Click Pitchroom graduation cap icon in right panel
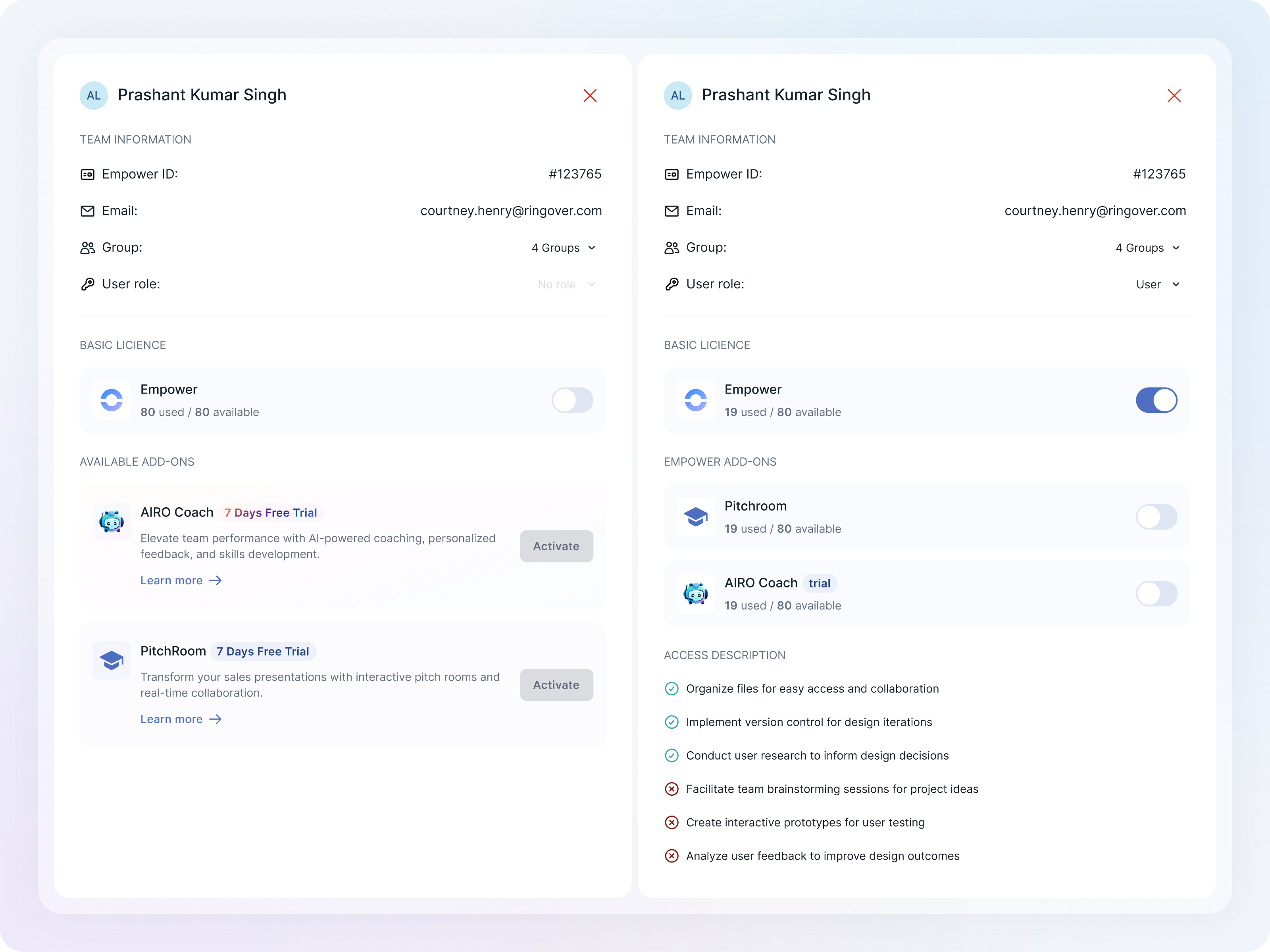Viewport: 1270px width, 952px height. tap(695, 516)
